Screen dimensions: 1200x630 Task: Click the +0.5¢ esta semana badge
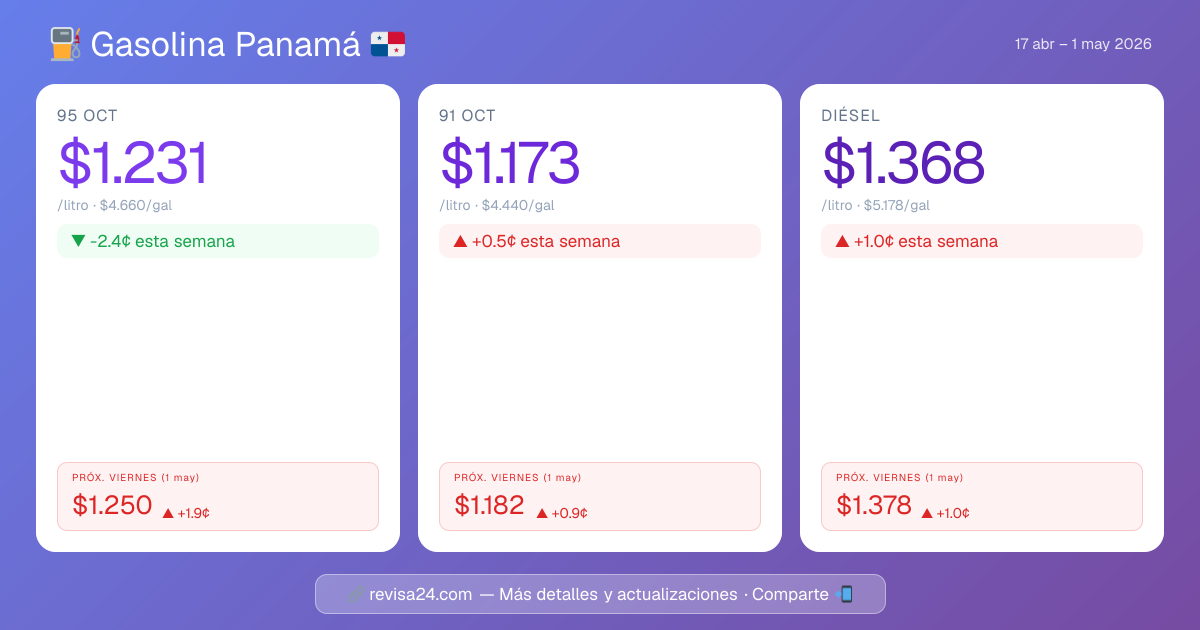pos(599,241)
